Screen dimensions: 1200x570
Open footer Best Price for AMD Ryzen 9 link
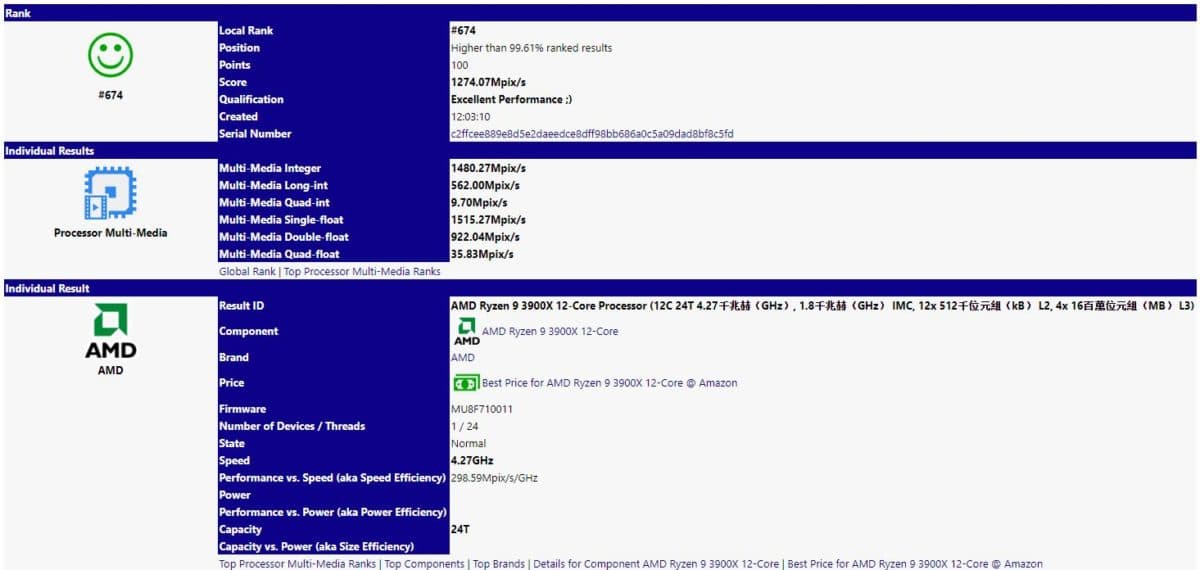click(915, 564)
